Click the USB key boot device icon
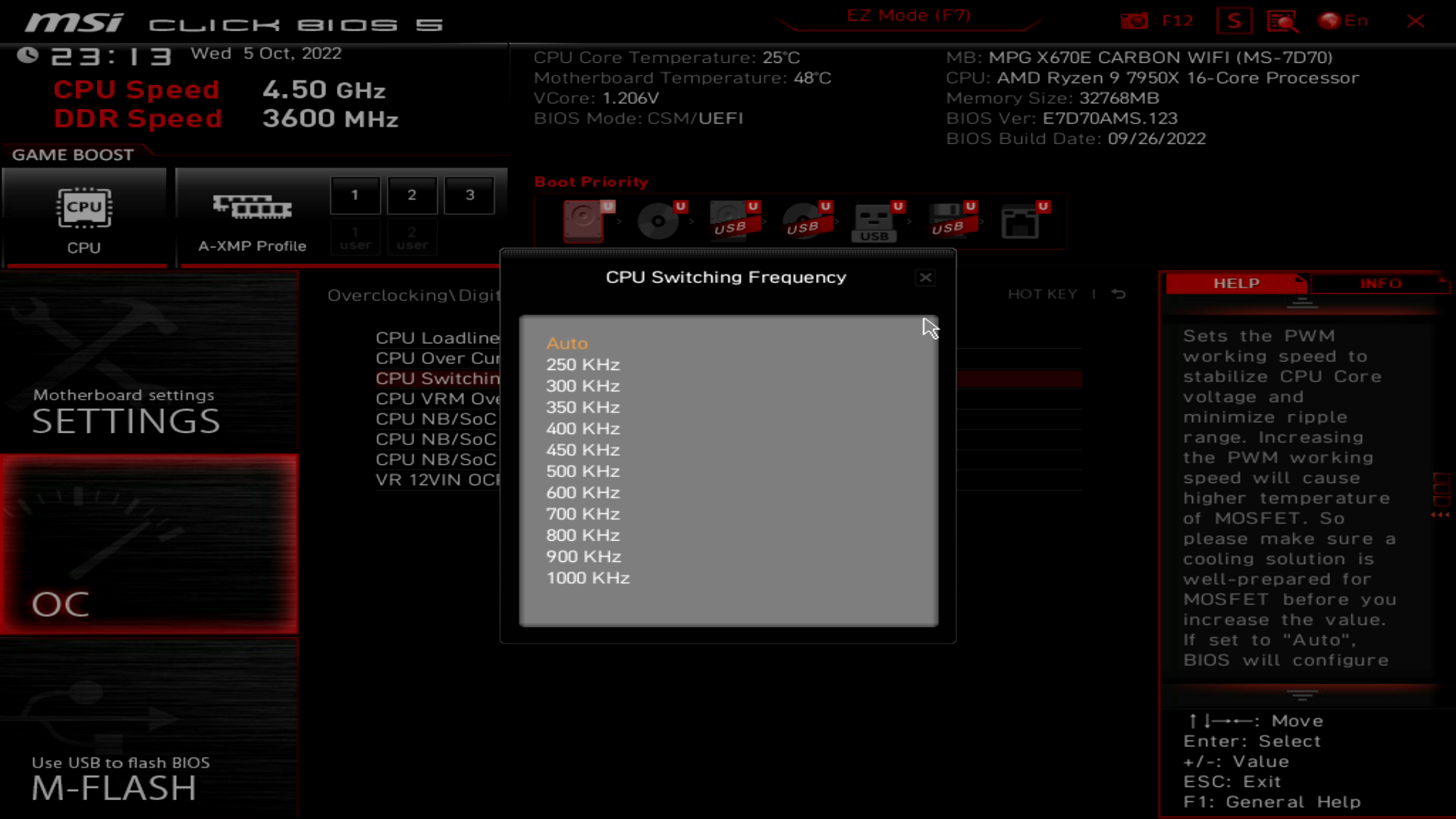The image size is (1456, 819). pyautogui.click(x=874, y=221)
